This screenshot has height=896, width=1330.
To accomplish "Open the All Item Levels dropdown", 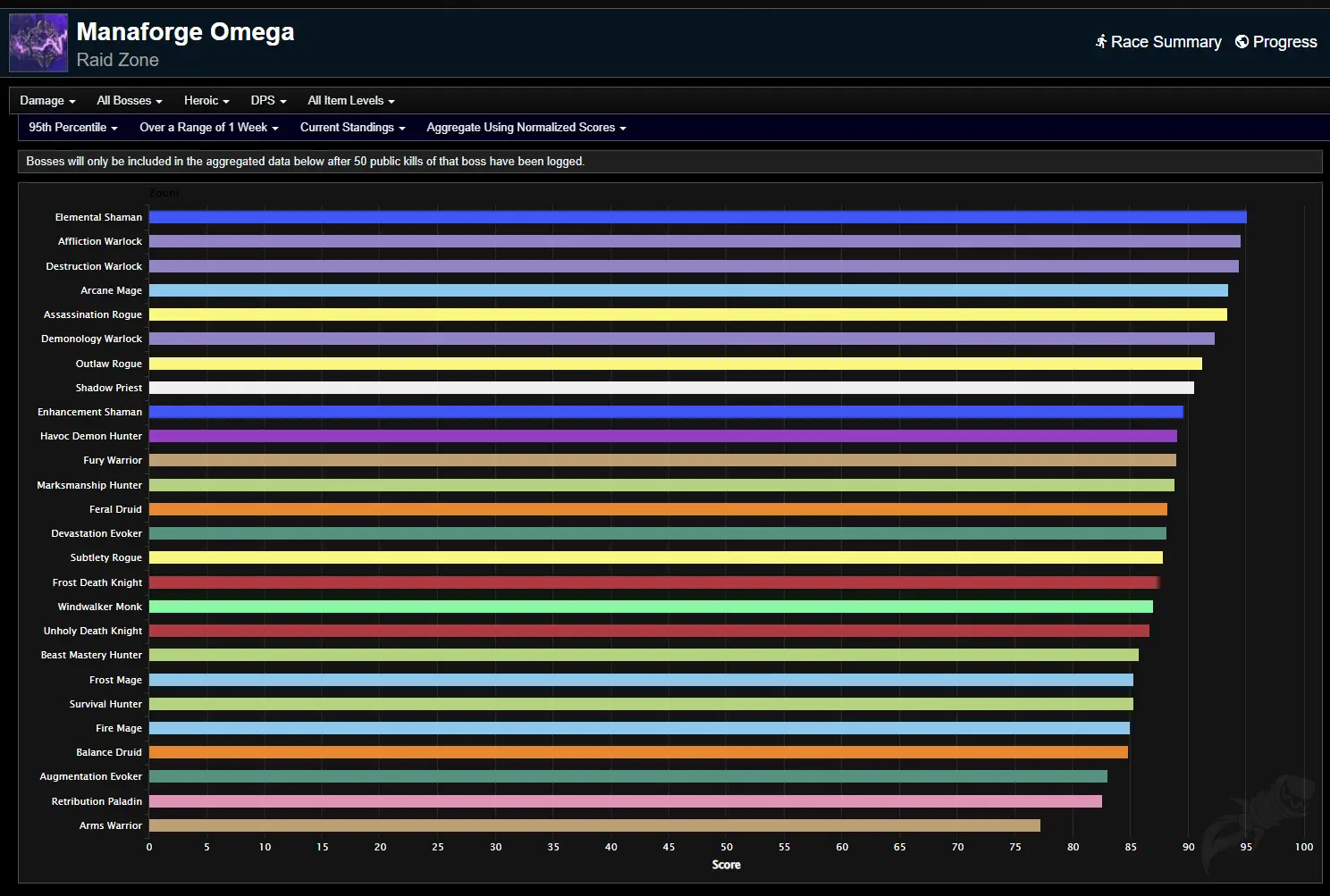I will click(x=351, y=101).
